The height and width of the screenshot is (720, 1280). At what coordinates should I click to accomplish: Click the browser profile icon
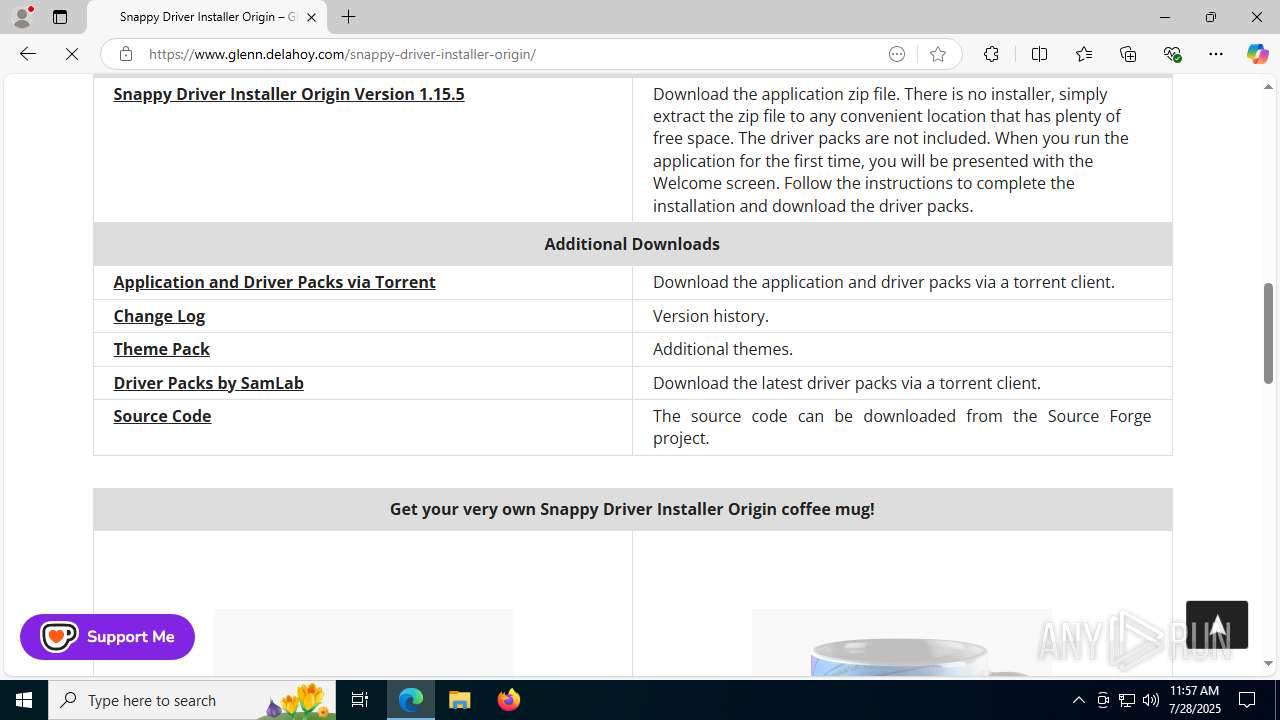pos(22,17)
